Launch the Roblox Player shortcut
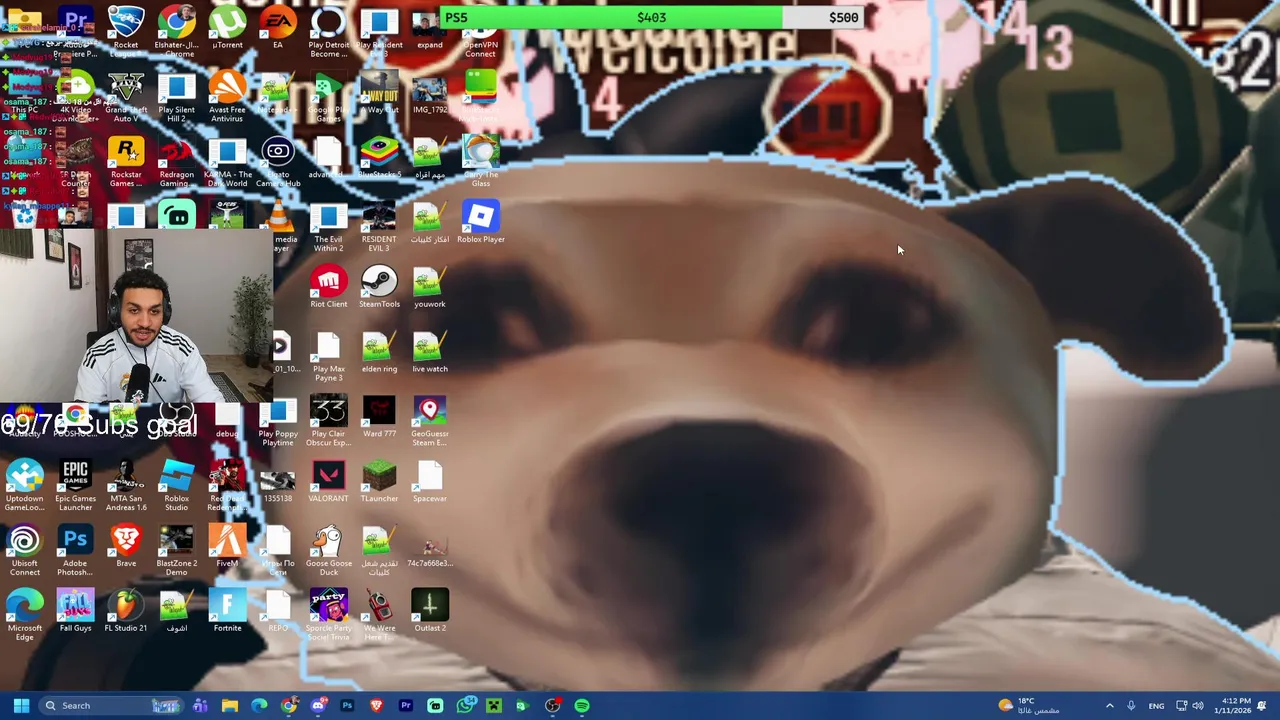Screen dimensions: 1280x720 (x=480, y=223)
